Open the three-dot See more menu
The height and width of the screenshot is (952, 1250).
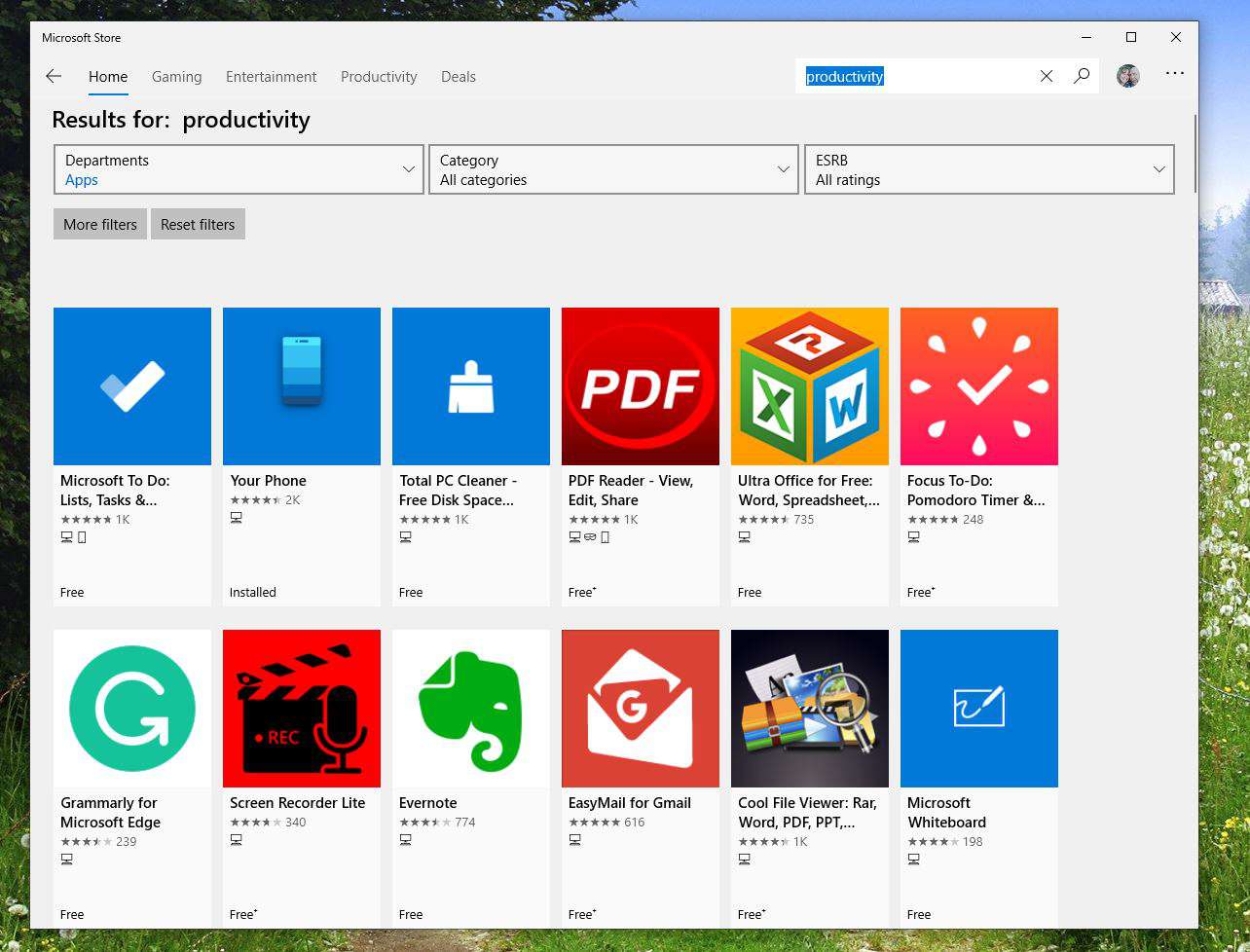pos(1175,74)
